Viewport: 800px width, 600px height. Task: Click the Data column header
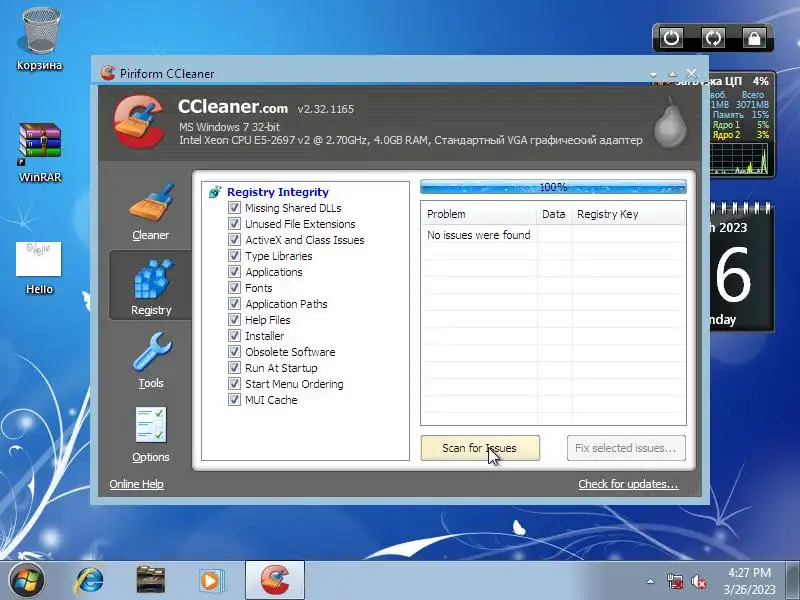(x=554, y=214)
